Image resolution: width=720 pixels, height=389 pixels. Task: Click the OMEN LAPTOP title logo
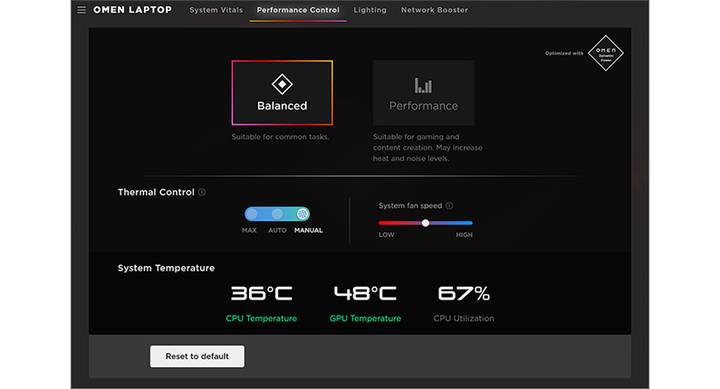[x=132, y=10]
